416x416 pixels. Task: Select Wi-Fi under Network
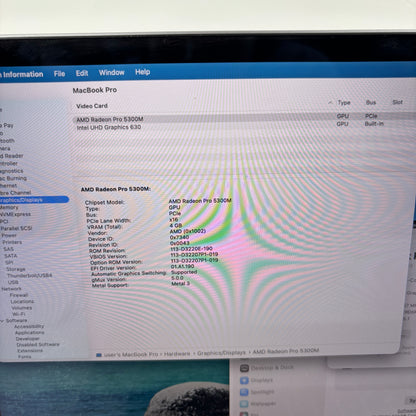click(x=19, y=314)
